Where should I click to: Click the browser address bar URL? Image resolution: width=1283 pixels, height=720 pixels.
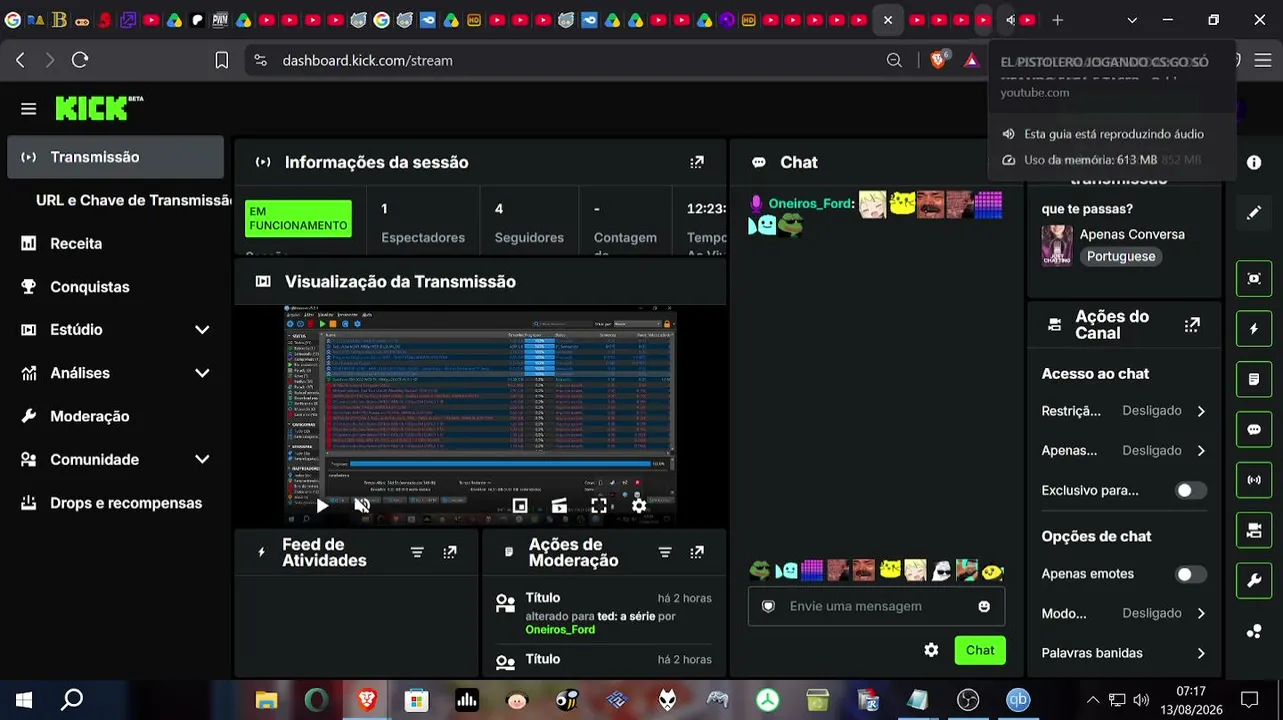point(367,60)
